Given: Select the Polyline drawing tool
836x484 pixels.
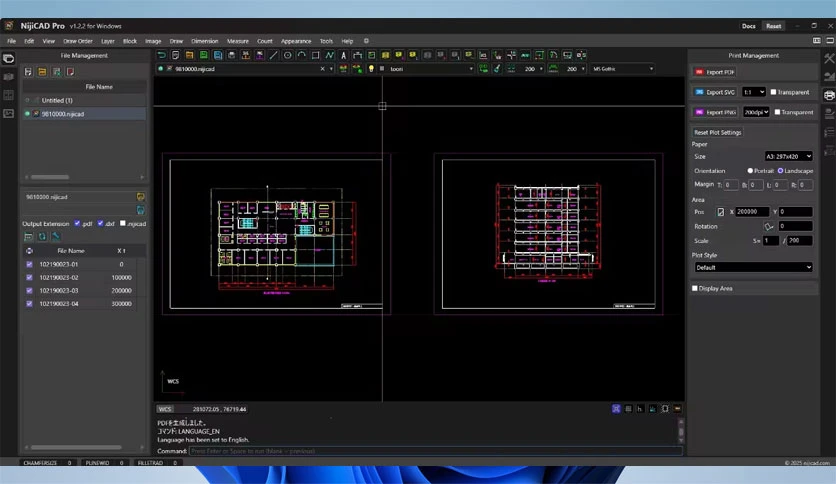Looking at the screenshot, I should click(x=329, y=55).
